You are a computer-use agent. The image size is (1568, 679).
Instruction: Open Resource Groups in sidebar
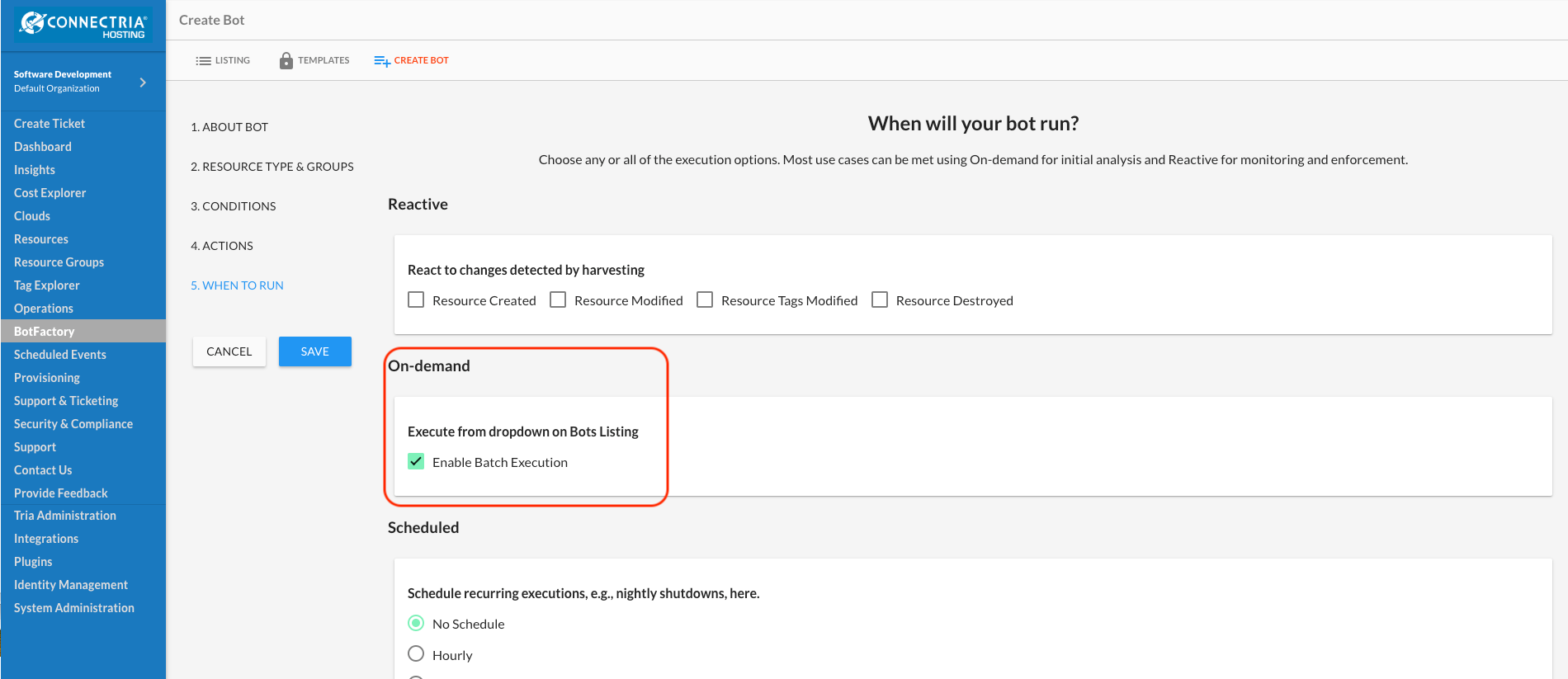pyautogui.click(x=59, y=262)
